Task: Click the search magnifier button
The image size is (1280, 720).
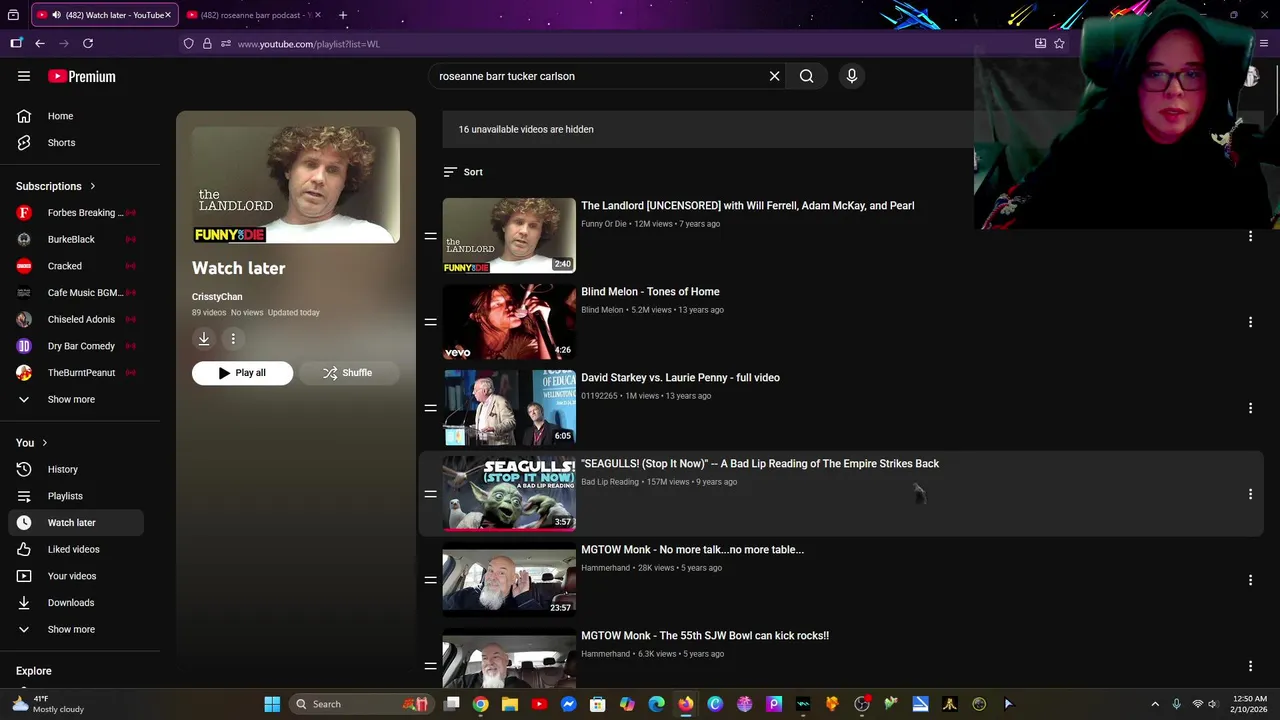Action: [806, 76]
